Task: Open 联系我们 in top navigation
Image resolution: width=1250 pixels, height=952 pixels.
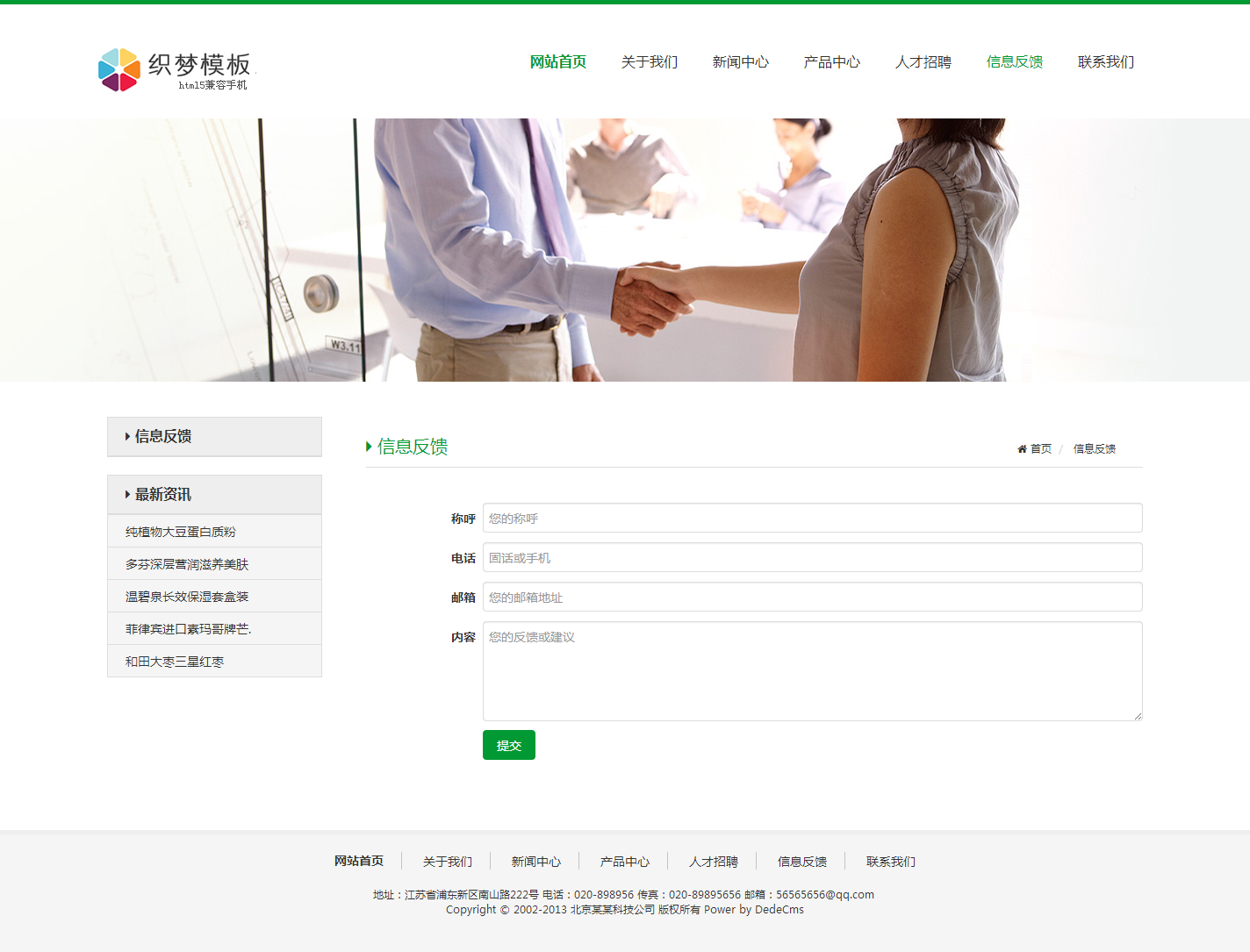Action: click(x=1105, y=62)
